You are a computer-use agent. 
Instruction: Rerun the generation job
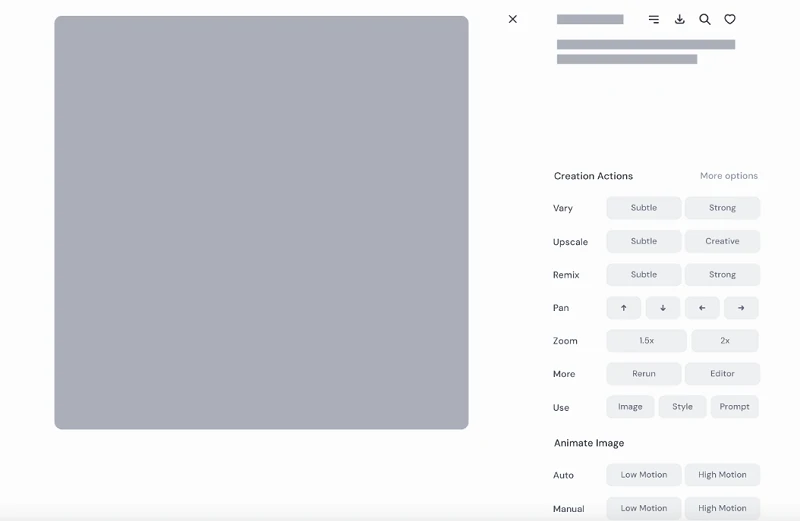pyautogui.click(x=644, y=374)
